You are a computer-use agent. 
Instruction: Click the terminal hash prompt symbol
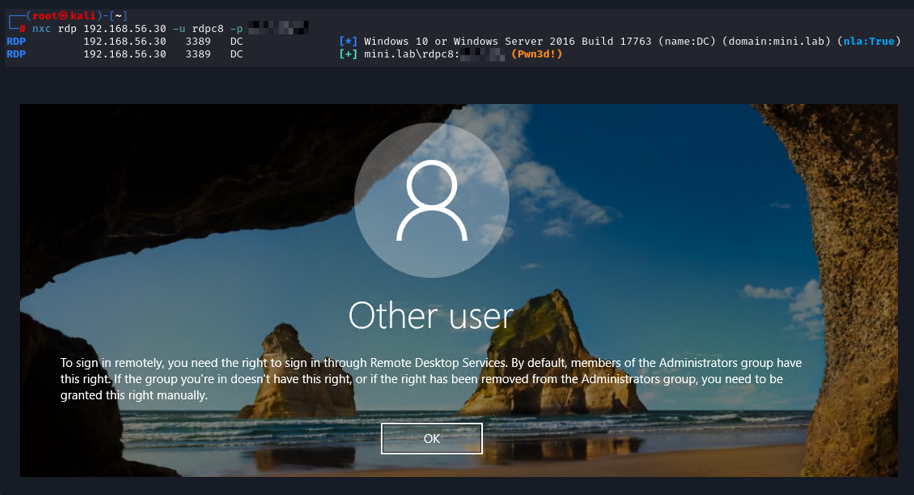[22, 29]
